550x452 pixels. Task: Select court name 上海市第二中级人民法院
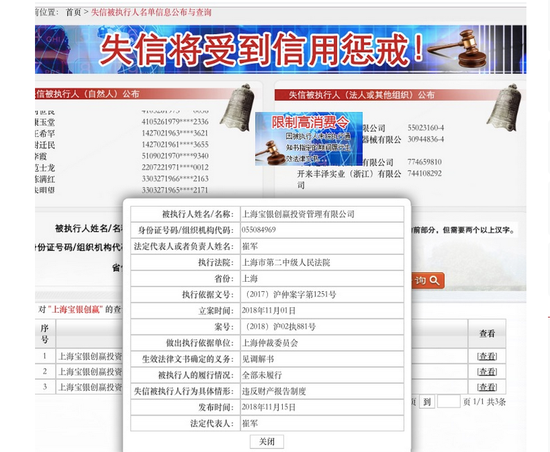pyautogui.click(x=286, y=262)
